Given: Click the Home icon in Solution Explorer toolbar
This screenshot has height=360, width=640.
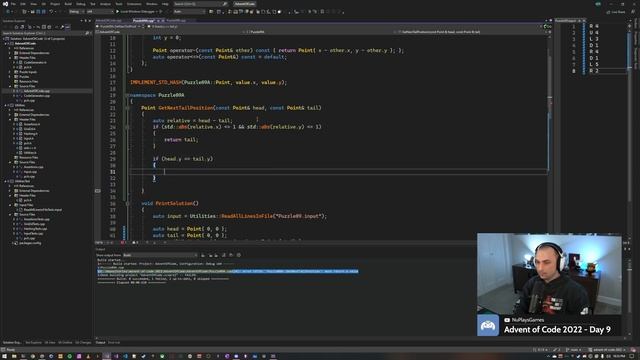Looking at the screenshot, I should [16, 27].
